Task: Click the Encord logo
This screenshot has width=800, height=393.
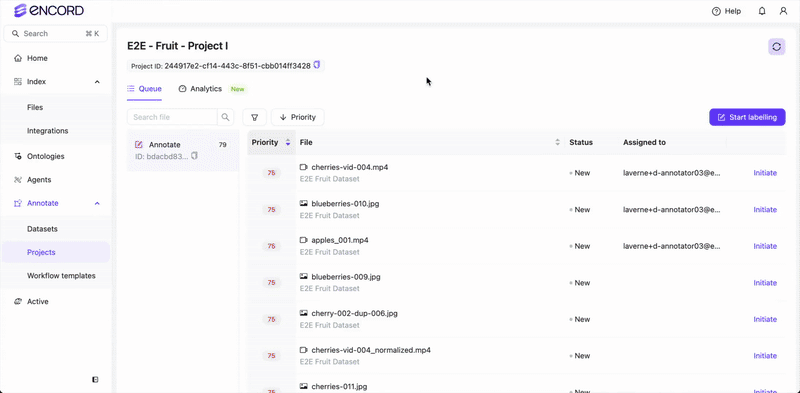Action: [49, 10]
